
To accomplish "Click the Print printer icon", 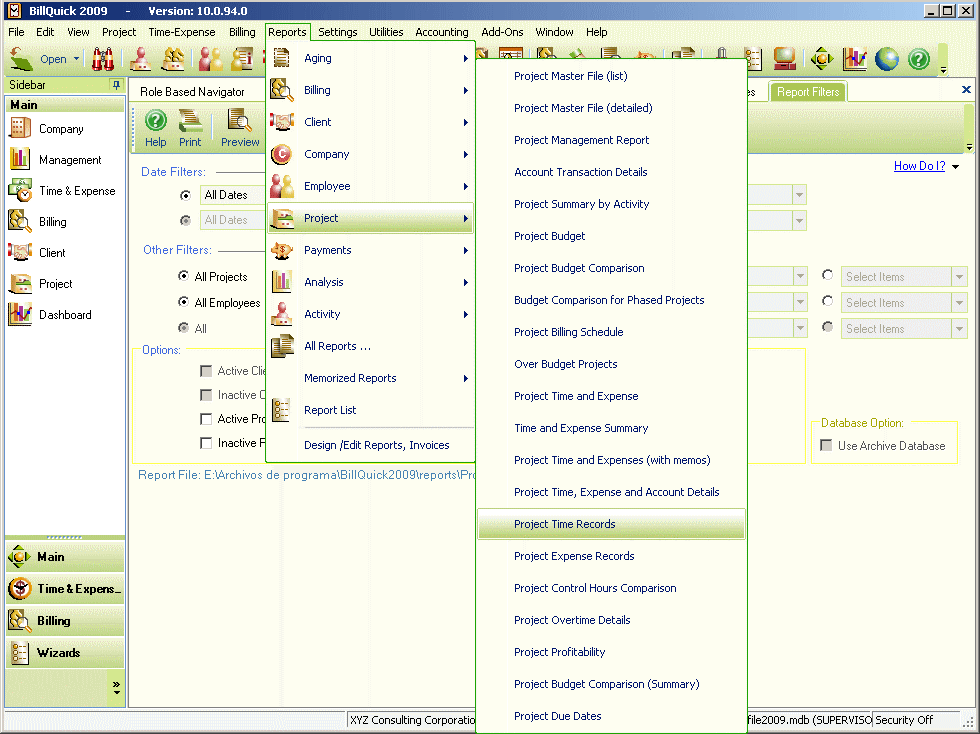I will click(x=190, y=120).
